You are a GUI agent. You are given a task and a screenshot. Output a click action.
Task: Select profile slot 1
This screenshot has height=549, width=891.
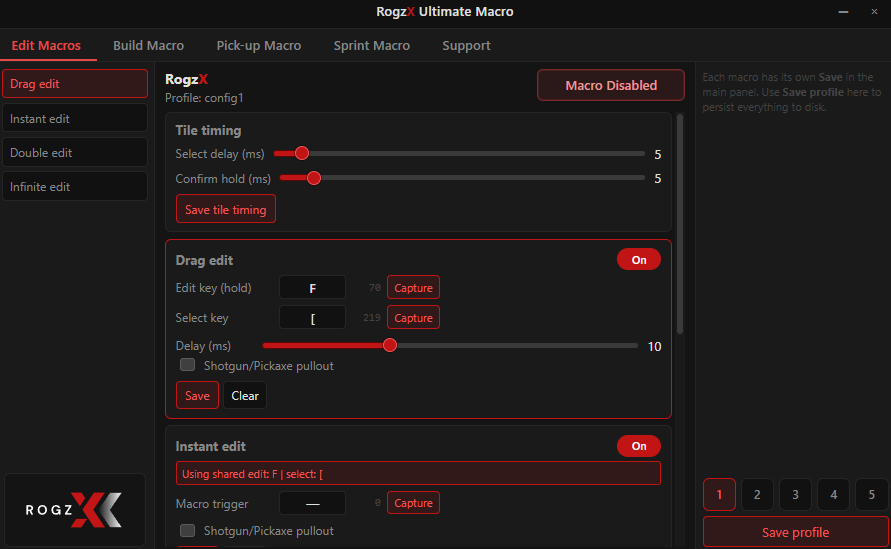[719, 494]
